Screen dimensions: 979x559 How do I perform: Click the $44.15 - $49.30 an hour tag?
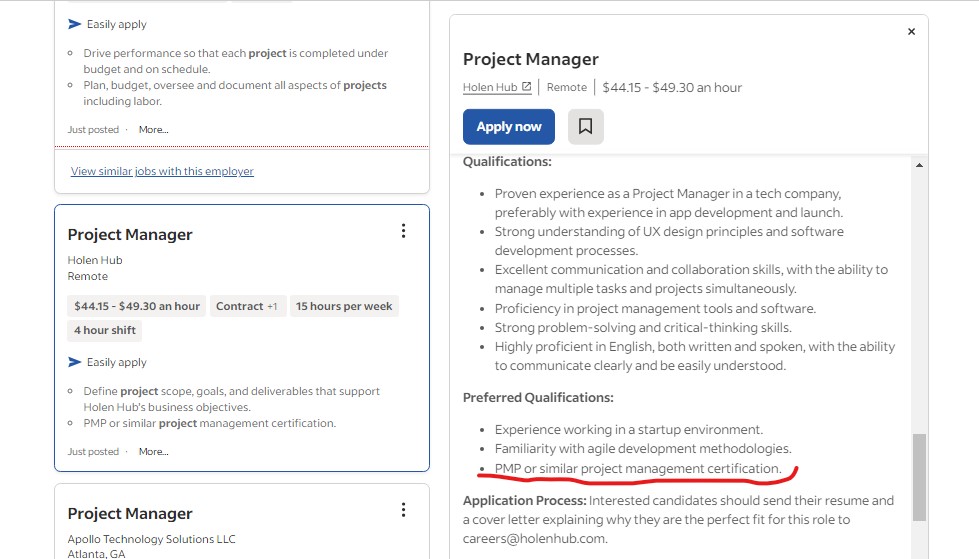tap(137, 306)
